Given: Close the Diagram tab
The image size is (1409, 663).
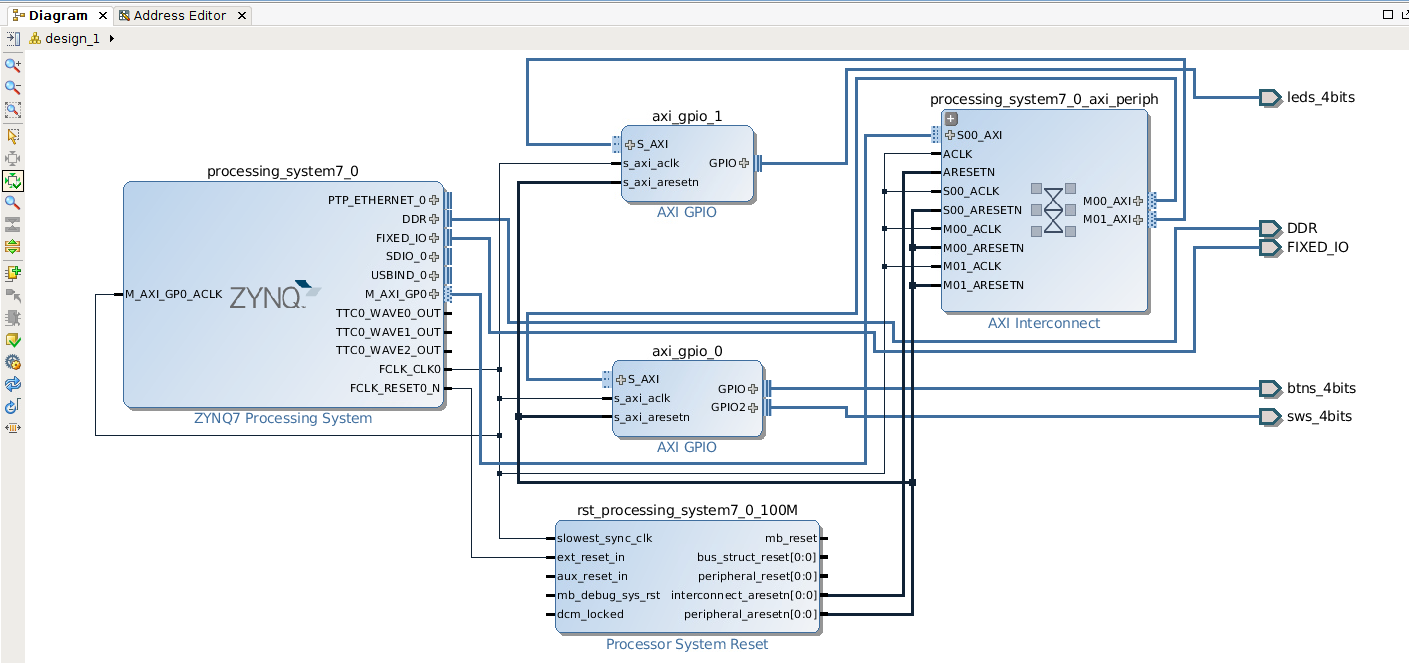Looking at the screenshot, I should 102,16.
